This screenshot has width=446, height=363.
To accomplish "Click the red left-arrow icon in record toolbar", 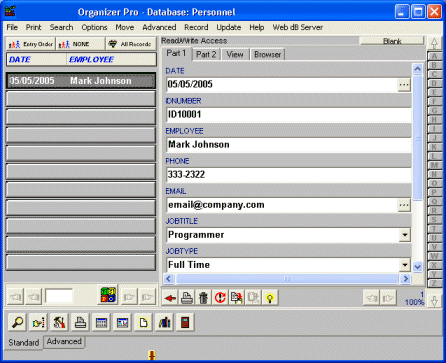I will tap(170, 298).
